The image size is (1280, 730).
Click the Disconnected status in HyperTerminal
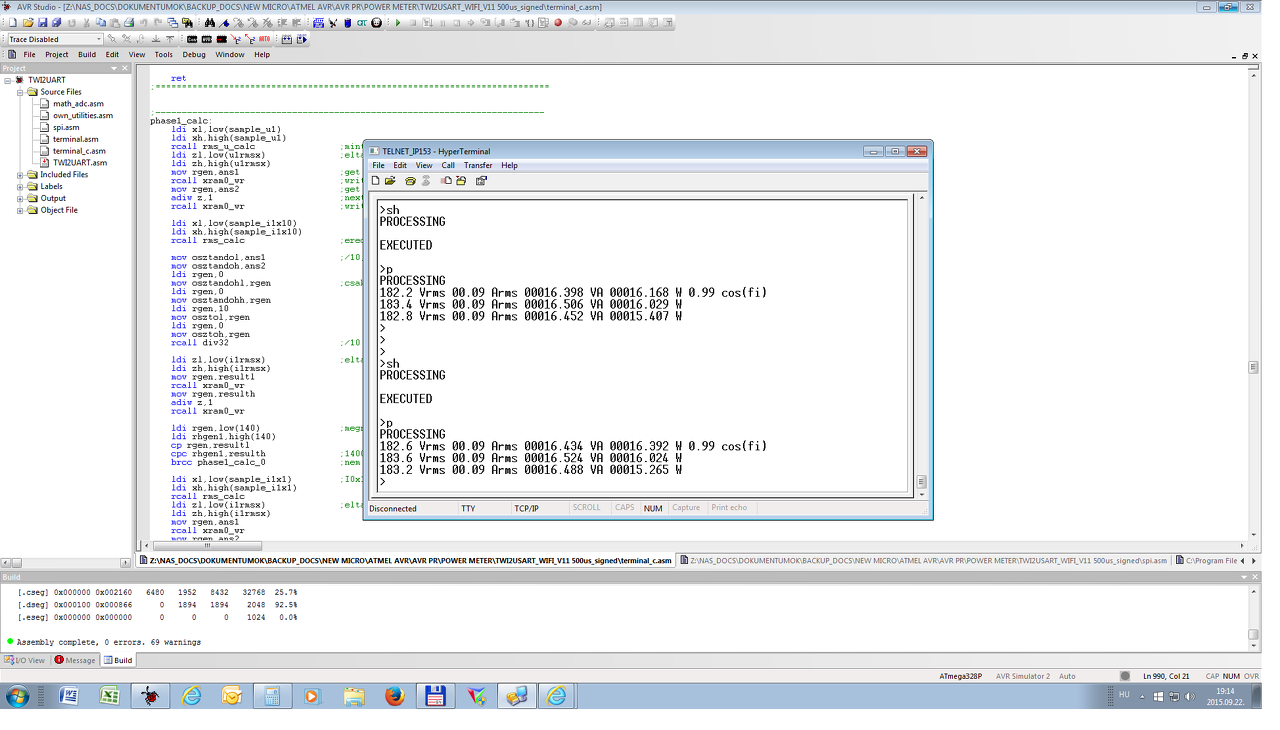pos(393,508)
